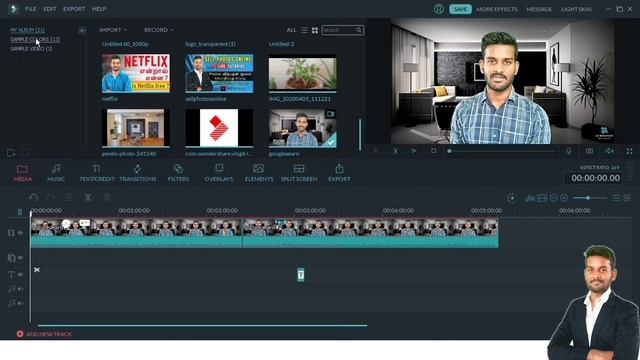The height and width of the screenshot is (360, 640).
Task: Click the EXPORT button in the tool row
Action: click(339, 173)
